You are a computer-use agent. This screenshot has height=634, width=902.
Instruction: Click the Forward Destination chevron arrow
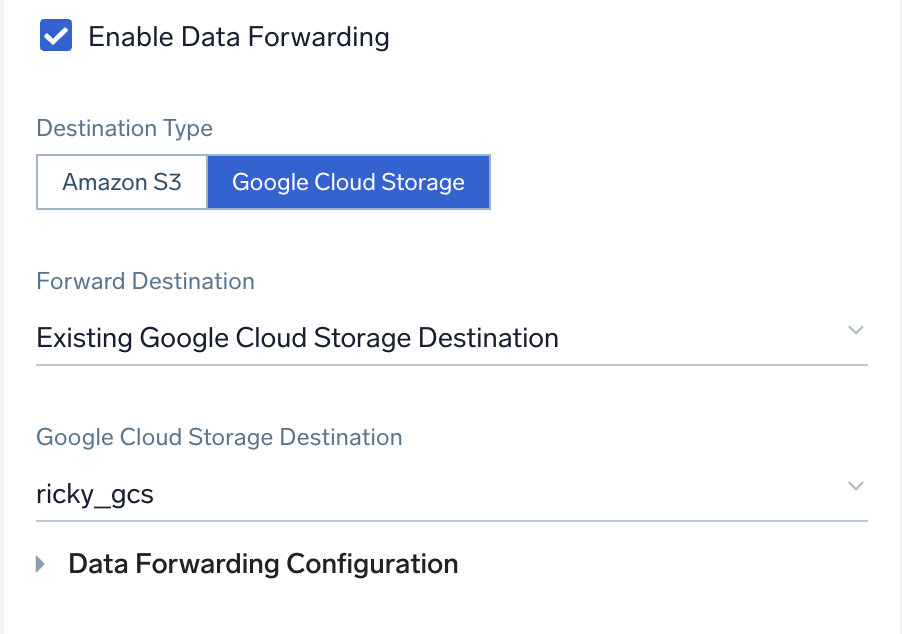pyautogui.click(x=855, y=330)
